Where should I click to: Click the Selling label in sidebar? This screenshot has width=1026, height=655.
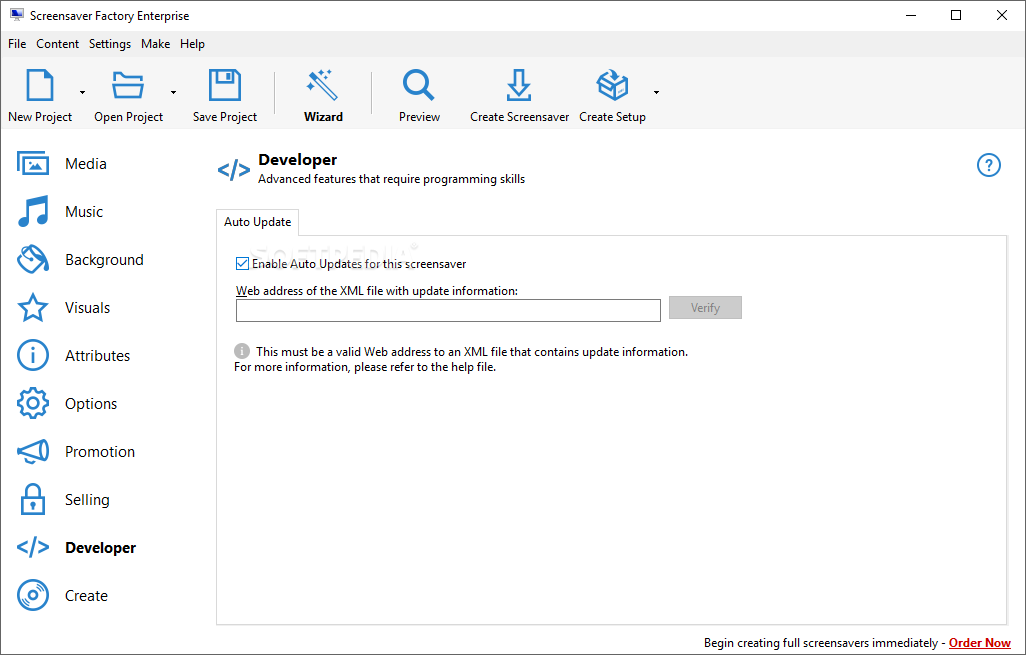pos(87,500)
